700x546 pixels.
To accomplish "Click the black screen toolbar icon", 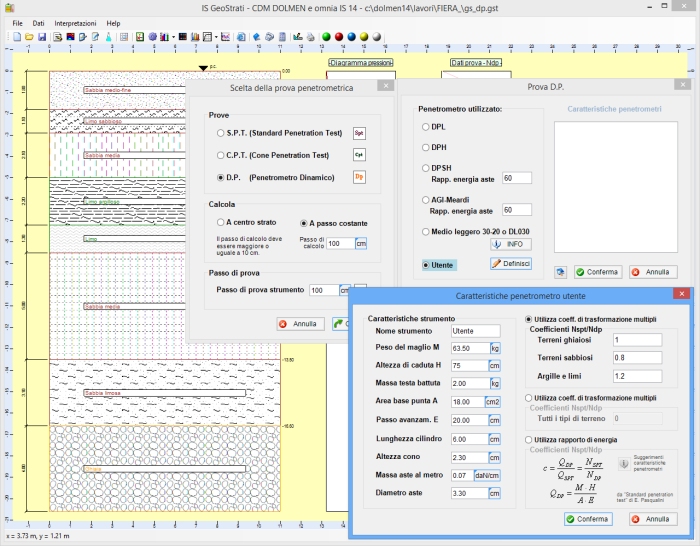I will [x=183, y=37].
